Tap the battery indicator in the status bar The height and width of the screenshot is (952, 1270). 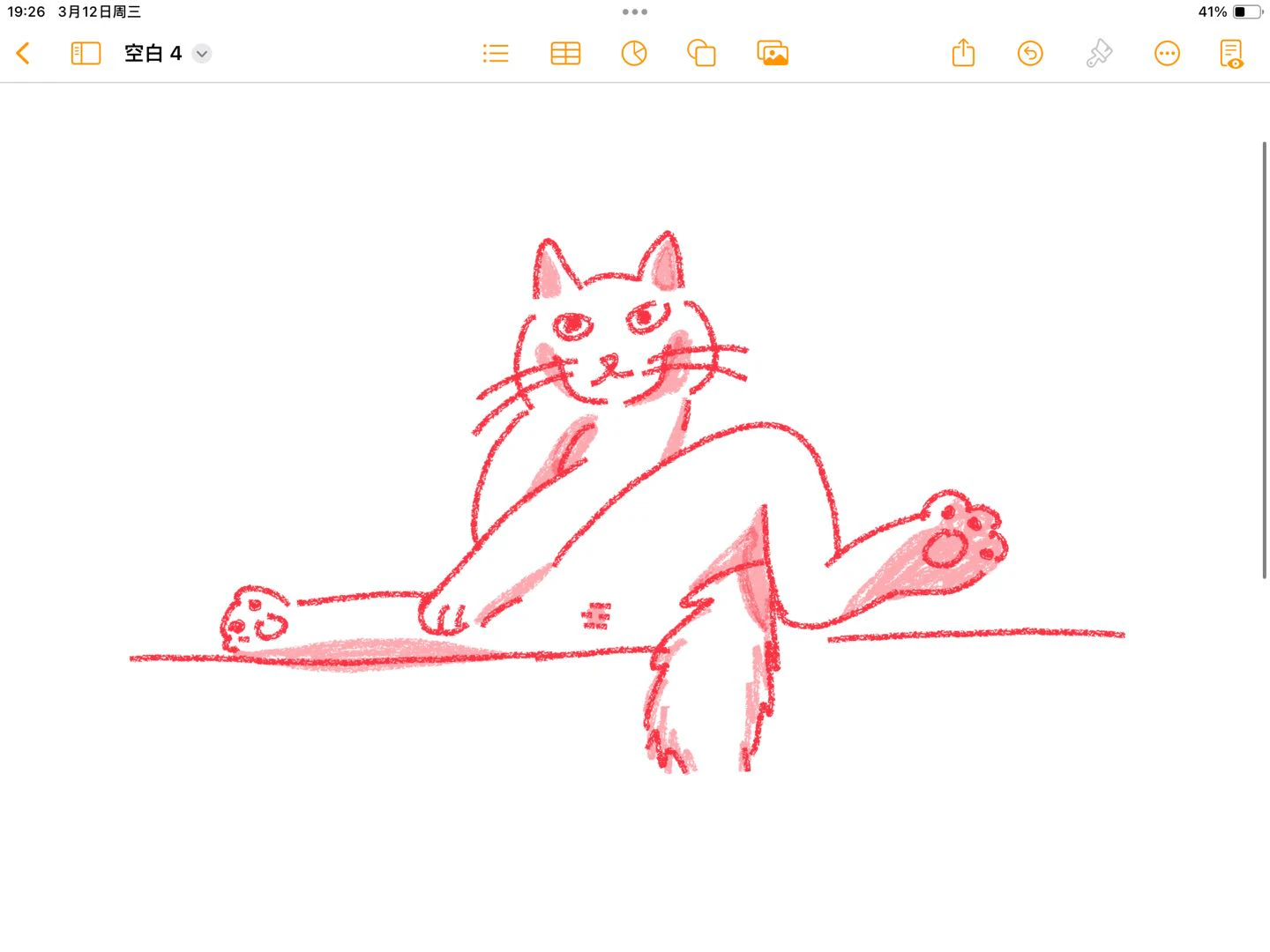pyautogui.click(x=1246, y=12)
